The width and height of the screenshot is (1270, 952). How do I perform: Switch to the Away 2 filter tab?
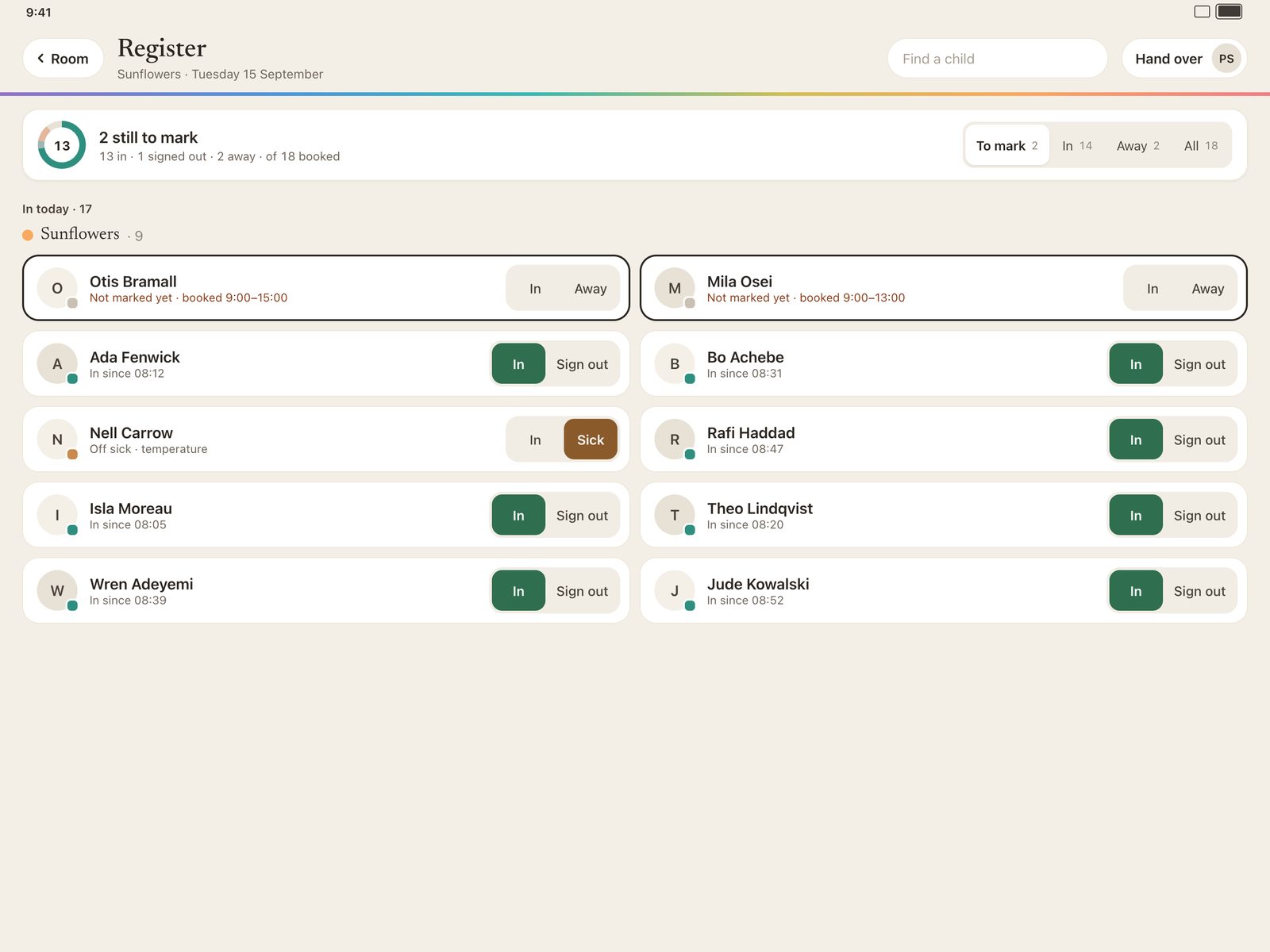(x=1138, y=145)
